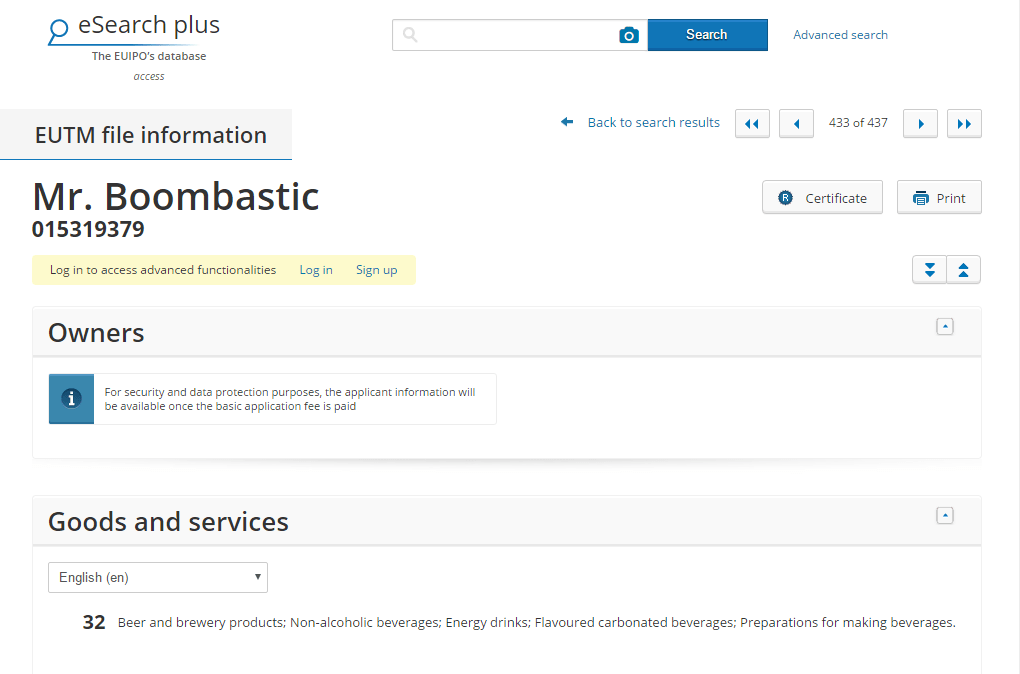Click the Owners section heading
Screen dimensions: 1020x674
[96, 333]
